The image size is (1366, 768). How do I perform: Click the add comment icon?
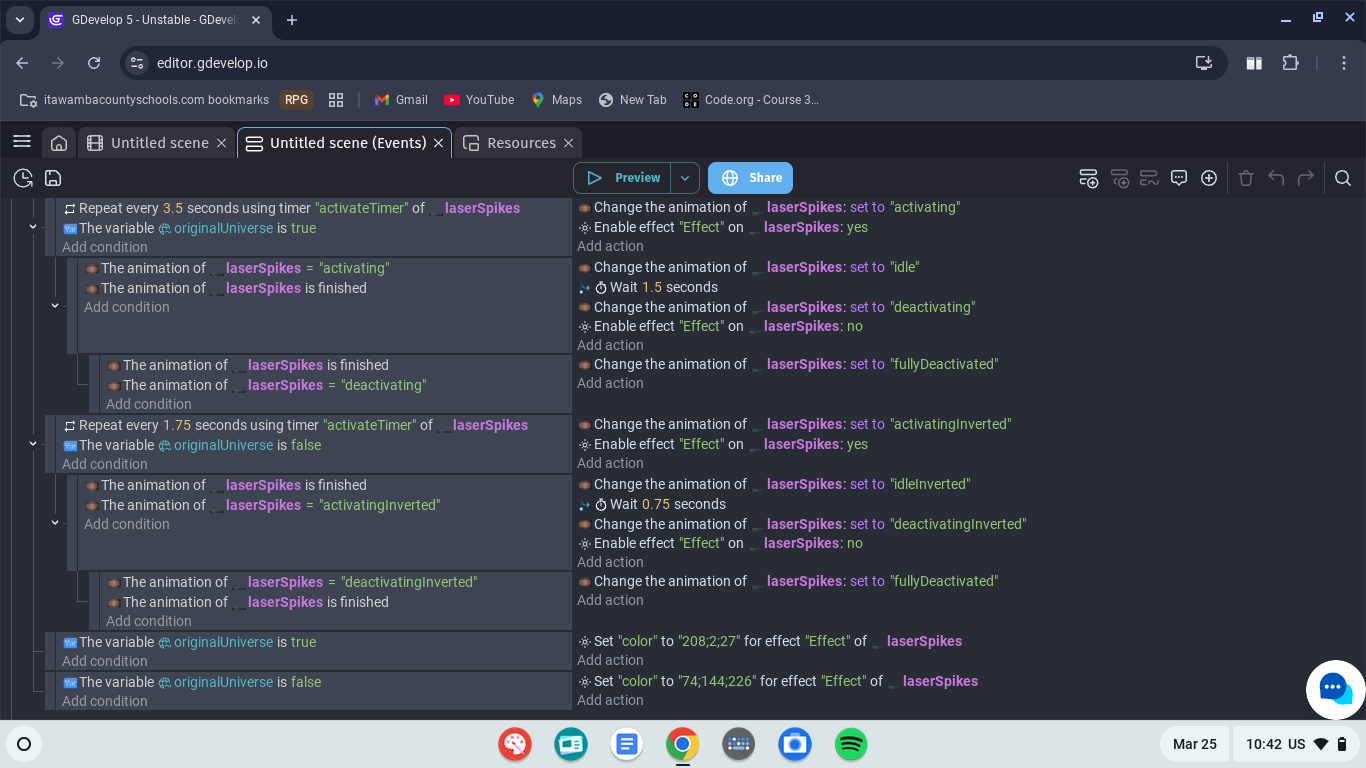[1179, 178]
